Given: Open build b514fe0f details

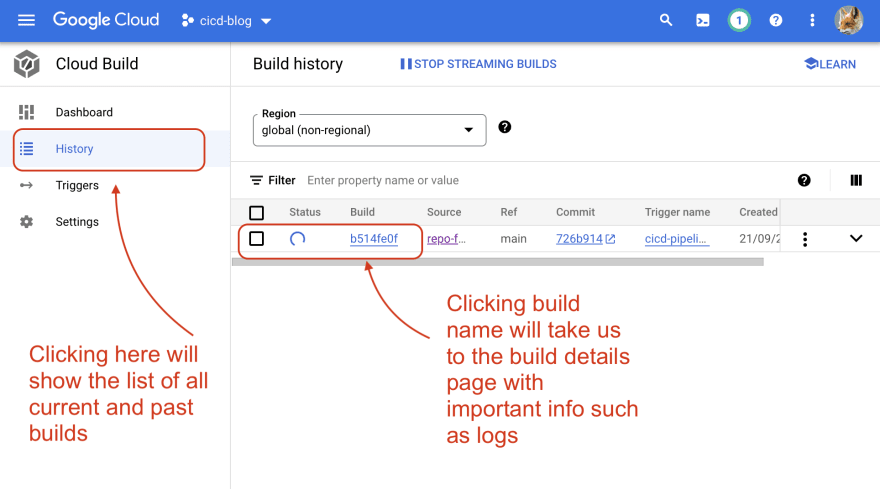Looking at the screenshot, I should click(x=374, y=239).
